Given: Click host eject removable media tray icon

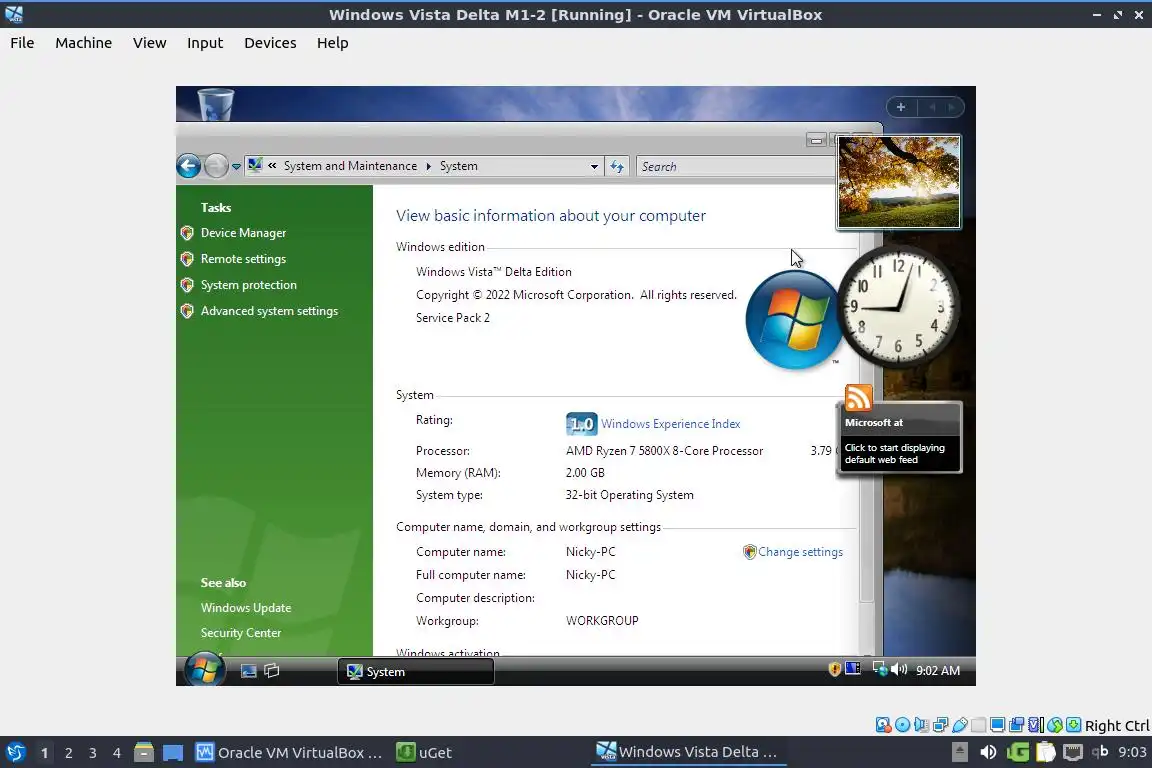Looking at the screenshot, I should pos(960,752).
